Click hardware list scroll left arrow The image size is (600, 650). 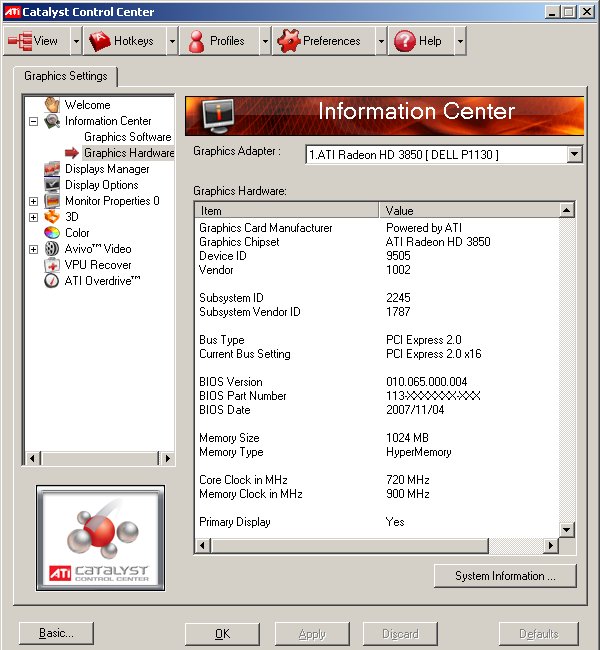pyautogui.click(x=202, y=545)
